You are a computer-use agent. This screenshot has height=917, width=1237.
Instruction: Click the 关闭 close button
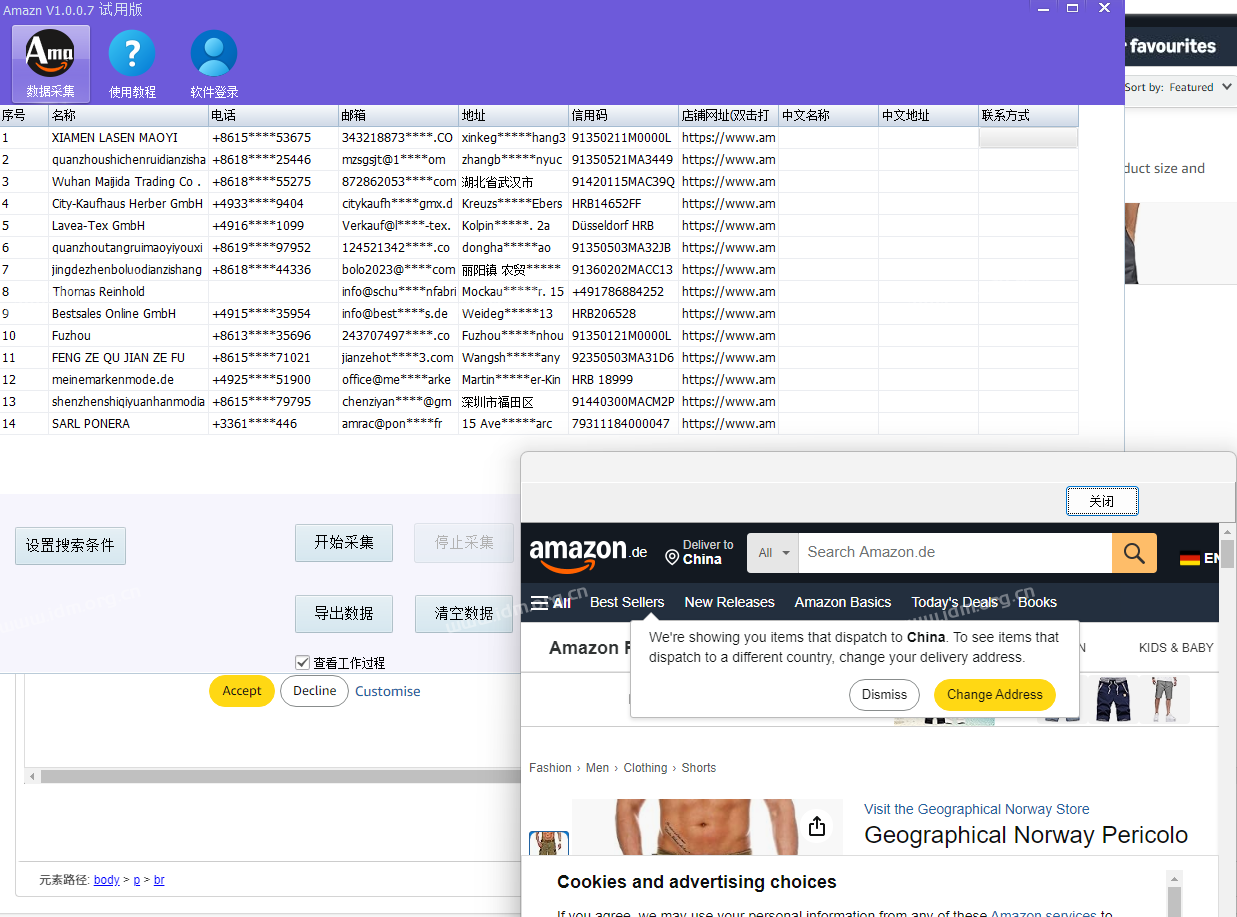1102,501
